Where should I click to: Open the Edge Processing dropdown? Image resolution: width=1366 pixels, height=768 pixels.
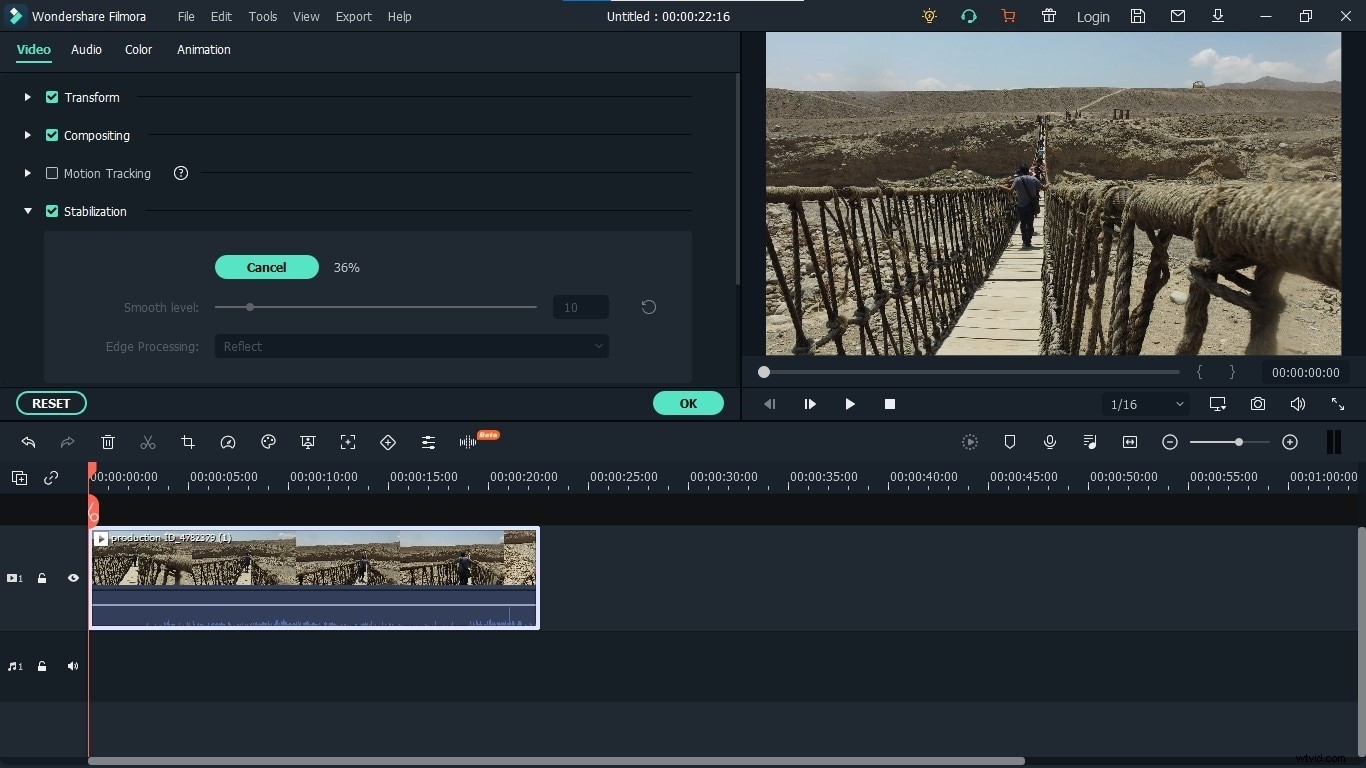pyautogui.click(x=412, y=346)
